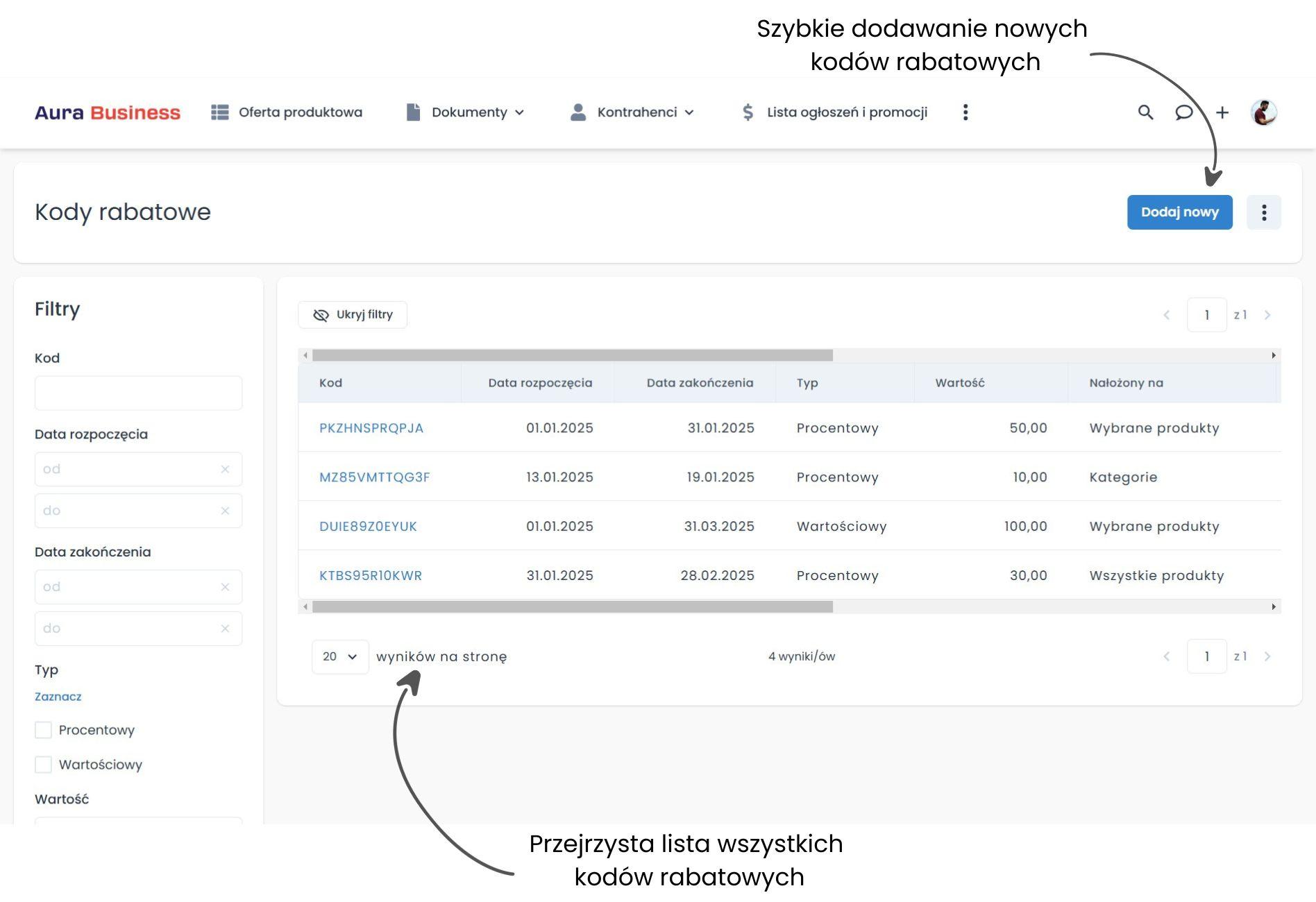1316x902 pixels.
Task: Open the results-per-page dropdown showing 20
Action: point(339,656)
